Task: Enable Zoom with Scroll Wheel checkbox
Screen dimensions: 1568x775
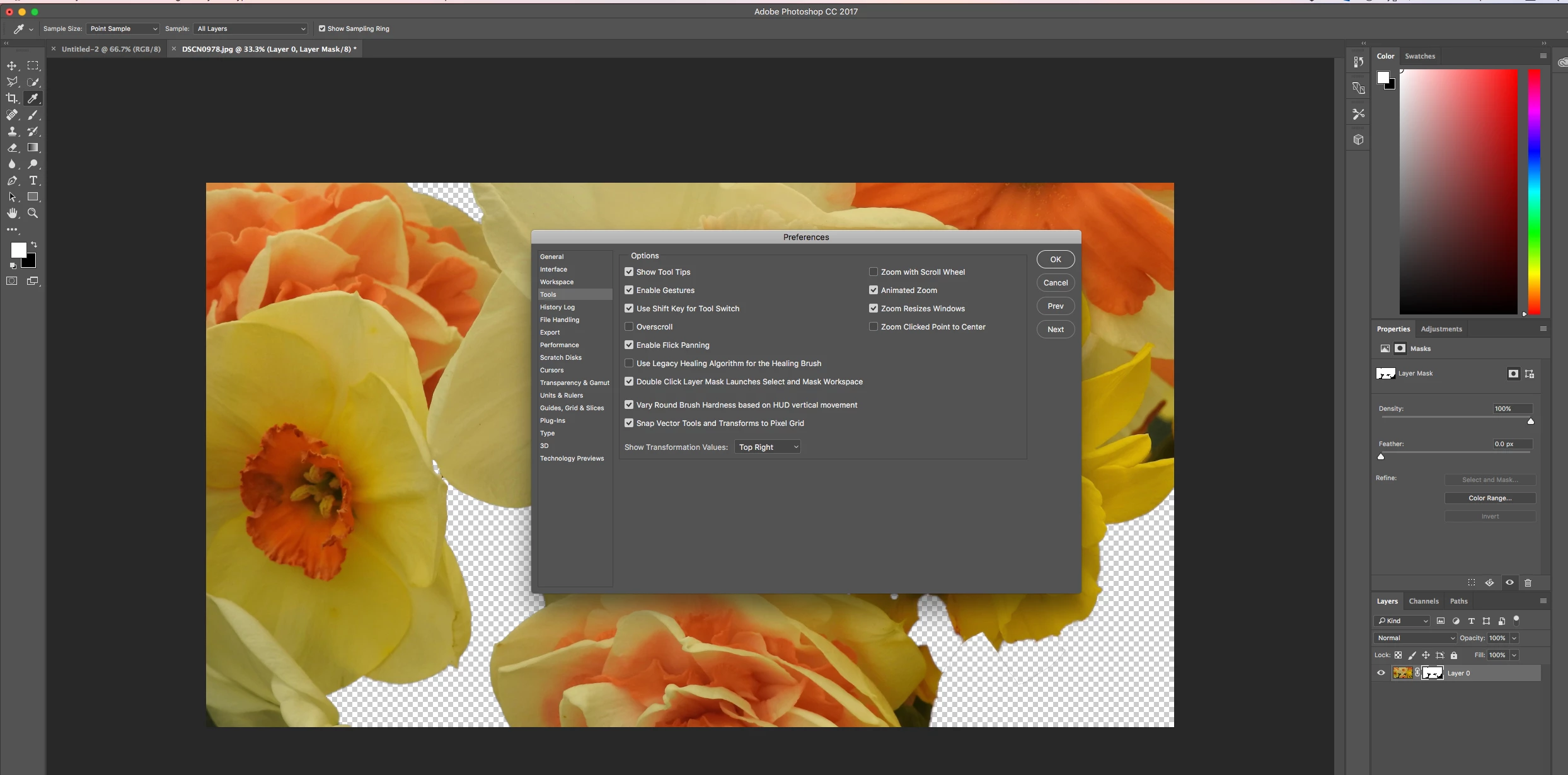Action: click(873, 272)
